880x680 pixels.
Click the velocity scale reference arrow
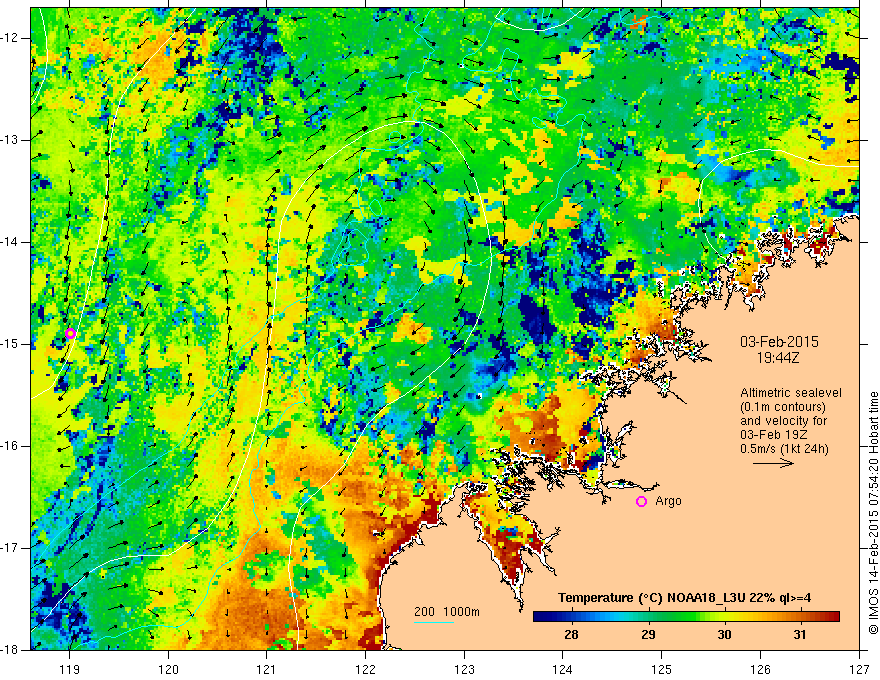click(773, 463)
